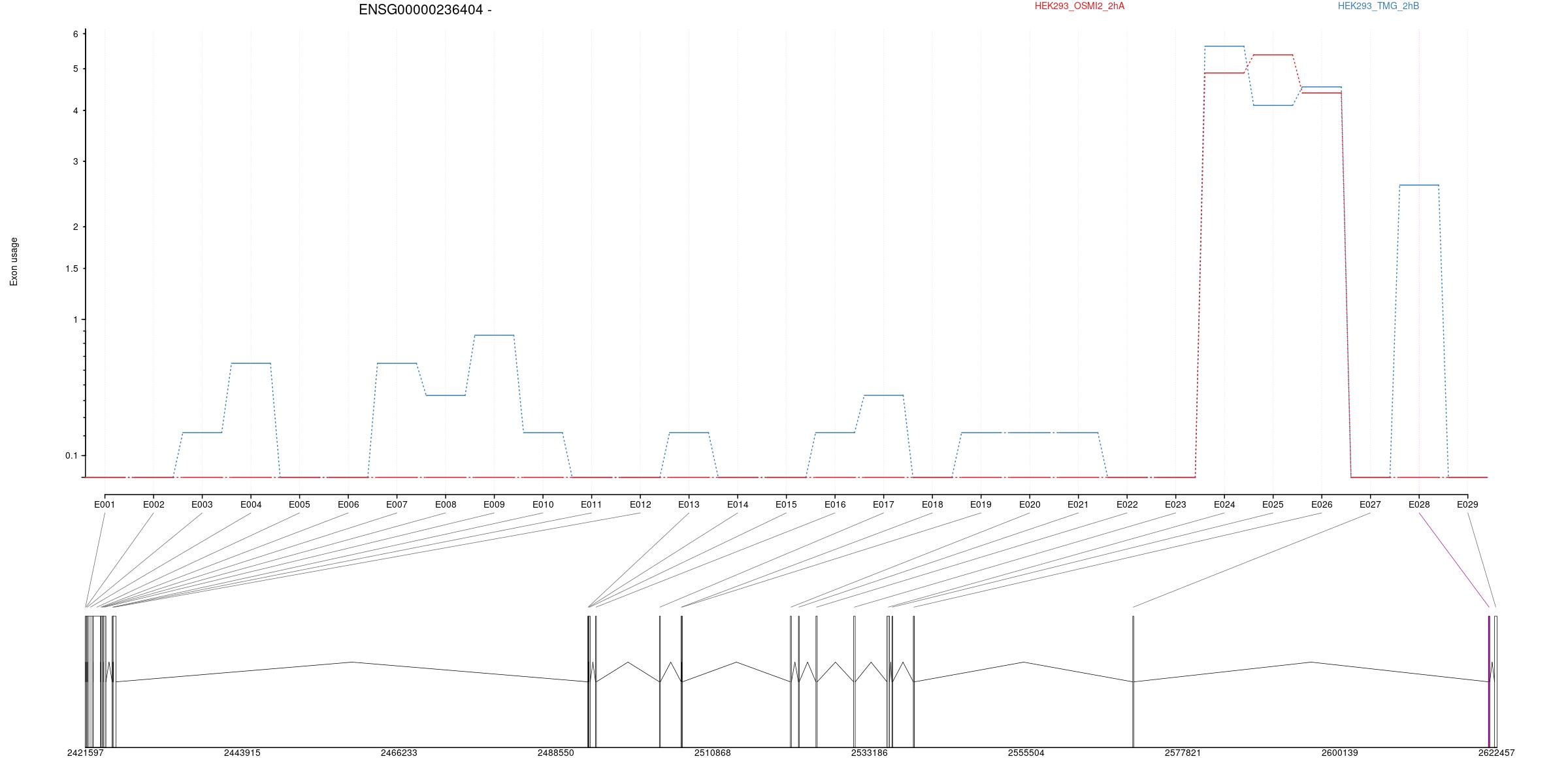Click exon label E008
Image resolution: width=1568 pixels, height=784 pixels.
pyautogui.click(x=446, y=504)
